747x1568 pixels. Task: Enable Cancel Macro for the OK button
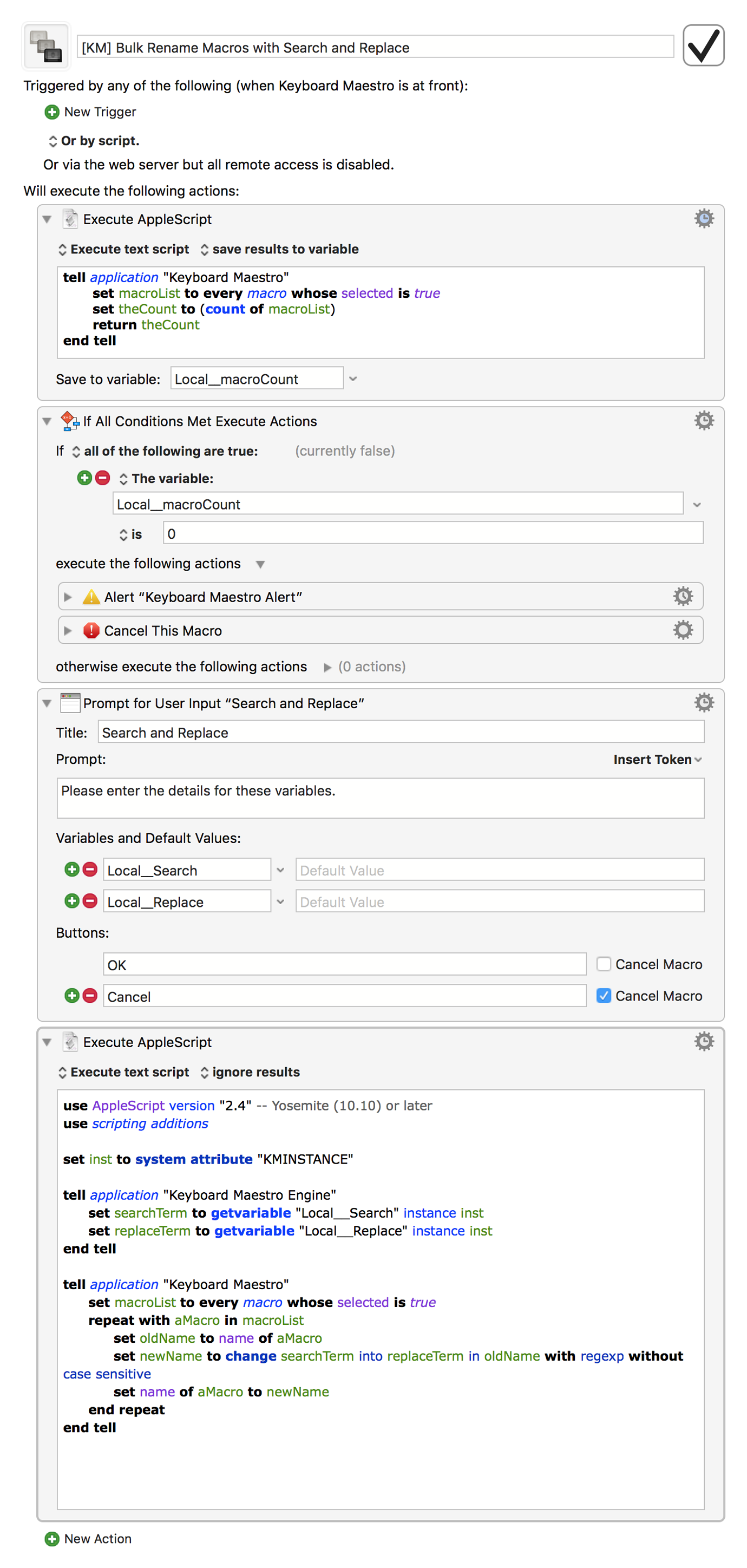603,964
